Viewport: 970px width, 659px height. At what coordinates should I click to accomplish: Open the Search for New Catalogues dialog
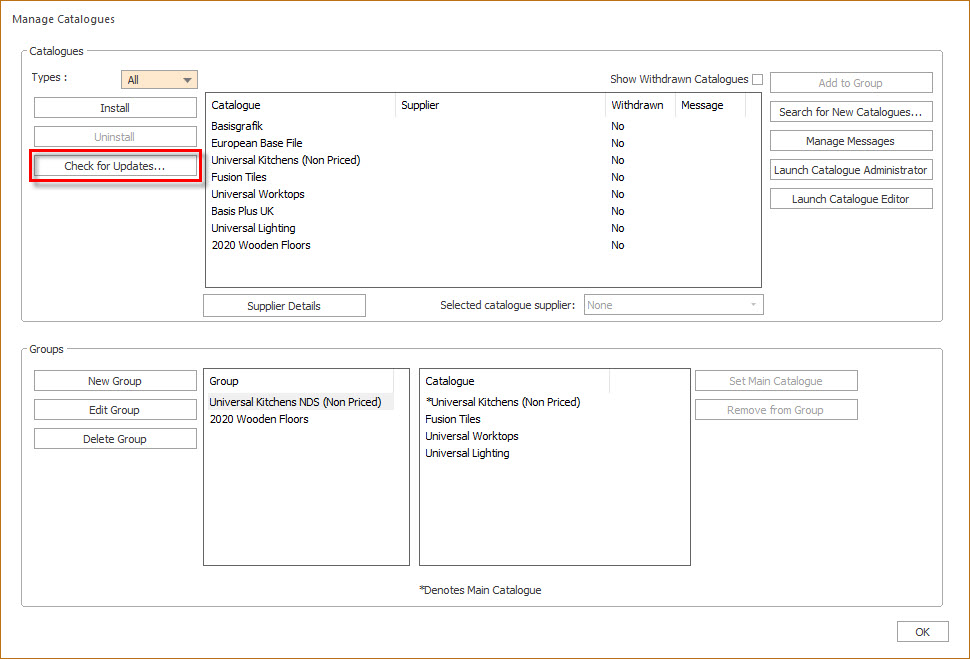click(850, 111)
